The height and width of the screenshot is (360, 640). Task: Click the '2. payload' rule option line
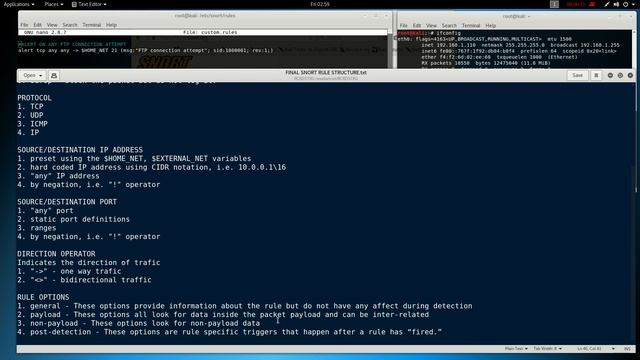223,315
